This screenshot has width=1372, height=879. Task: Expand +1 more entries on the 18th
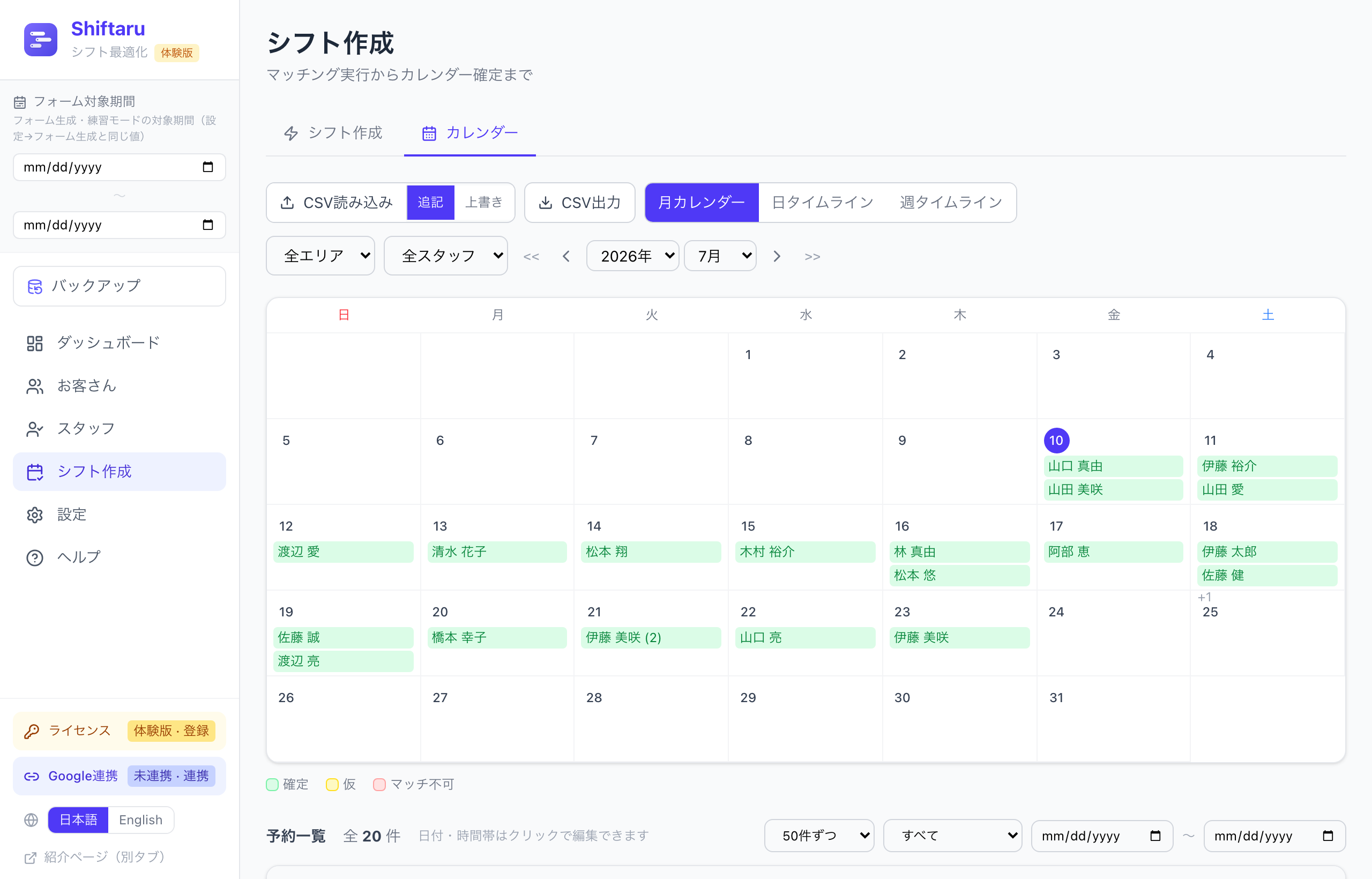pyautogui.click(x=1204, y=597)
